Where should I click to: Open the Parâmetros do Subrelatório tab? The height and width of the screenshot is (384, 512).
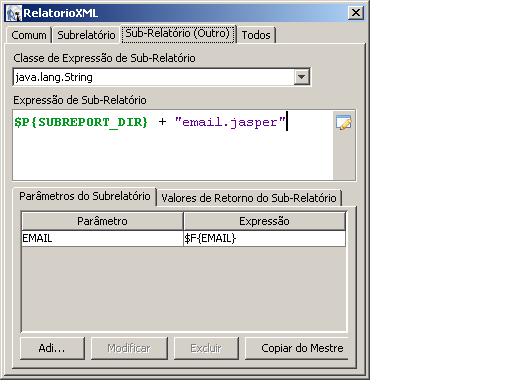pyautogui.click(x=85, y=196)
